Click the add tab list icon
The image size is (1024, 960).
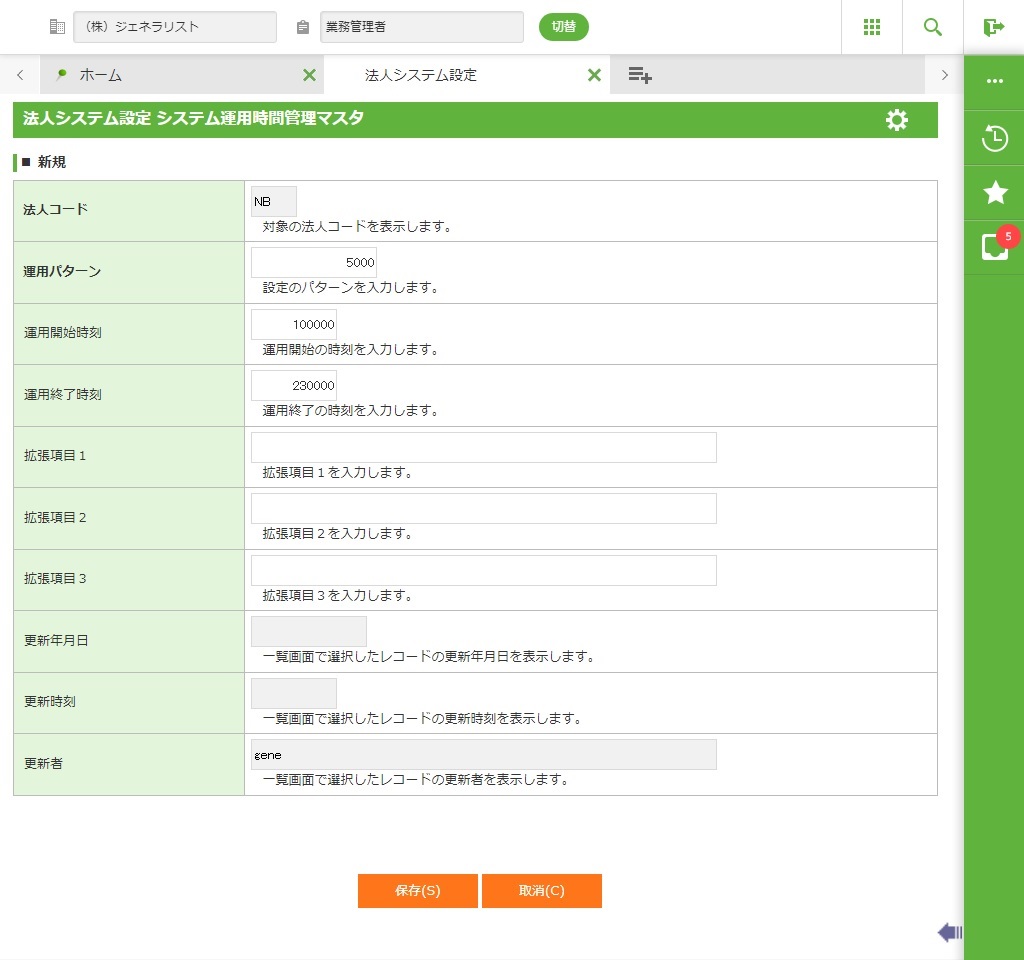[x=640, y=75]
